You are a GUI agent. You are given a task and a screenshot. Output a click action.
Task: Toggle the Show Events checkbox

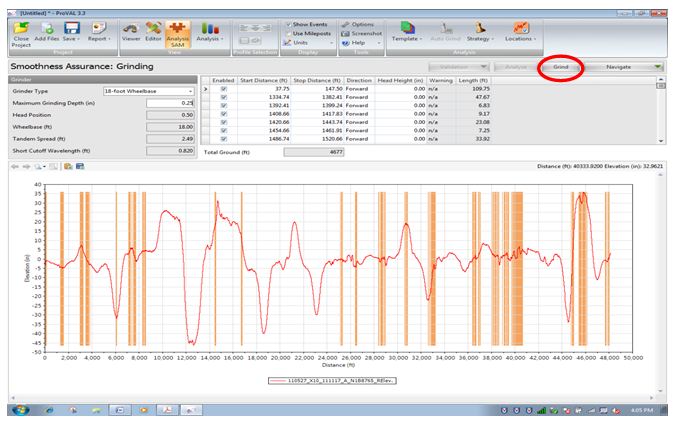288,24
